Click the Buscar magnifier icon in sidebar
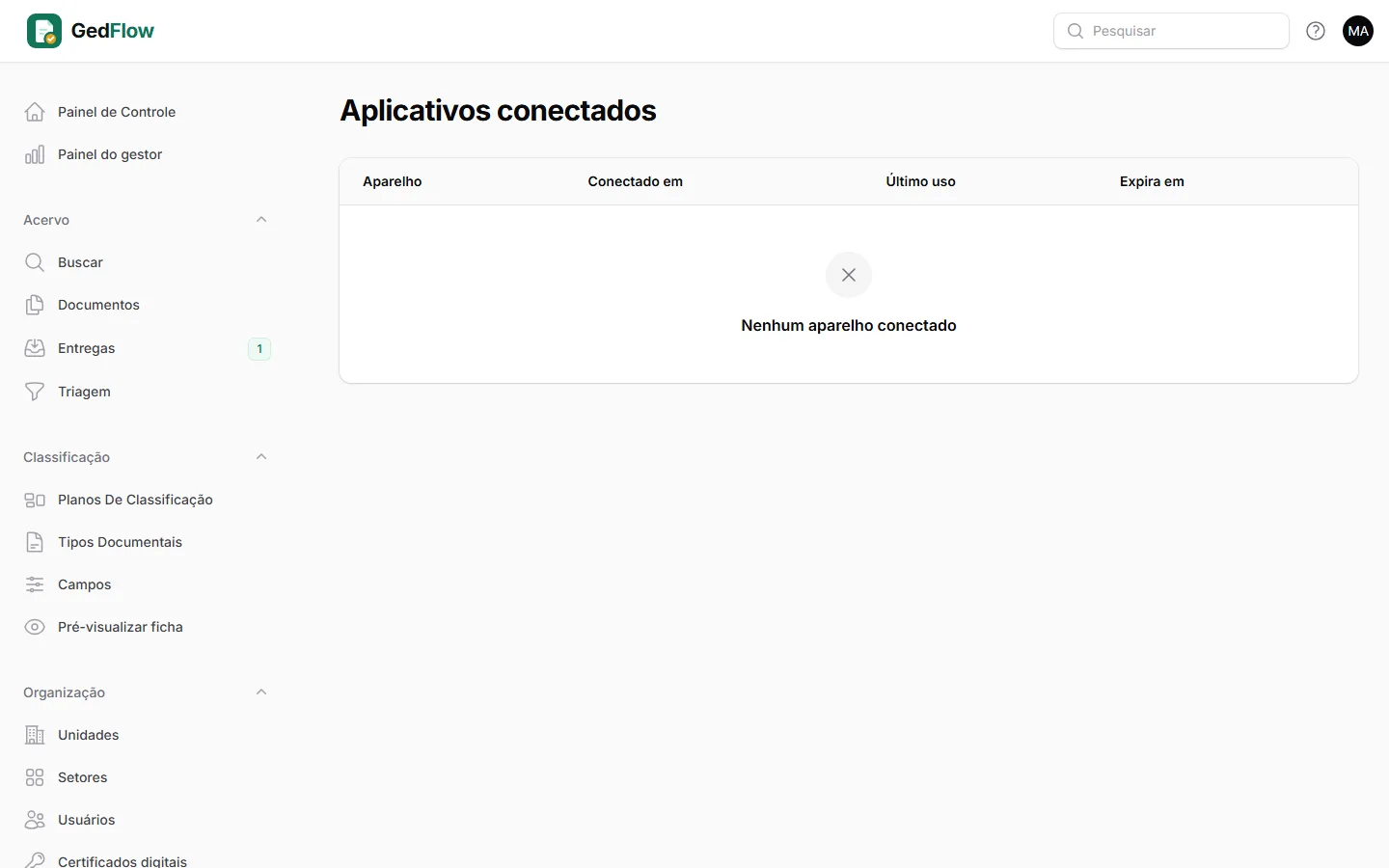The image size is (1389, 868). 35,262
